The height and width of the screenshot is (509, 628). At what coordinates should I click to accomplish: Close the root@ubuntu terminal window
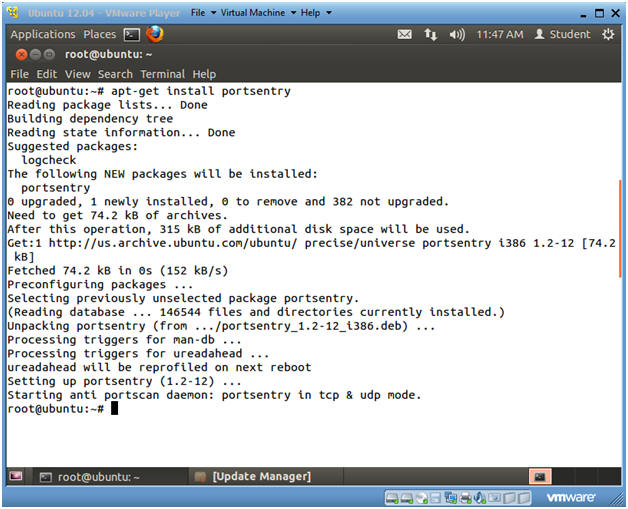click(x=22, y=54)
